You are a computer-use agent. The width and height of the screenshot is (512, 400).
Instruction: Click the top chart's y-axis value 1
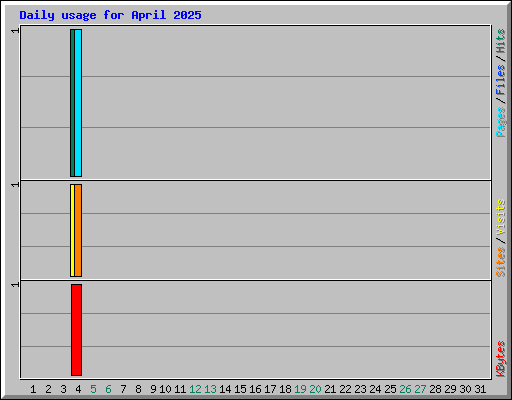pyautogui.click(x=15, y=31)
